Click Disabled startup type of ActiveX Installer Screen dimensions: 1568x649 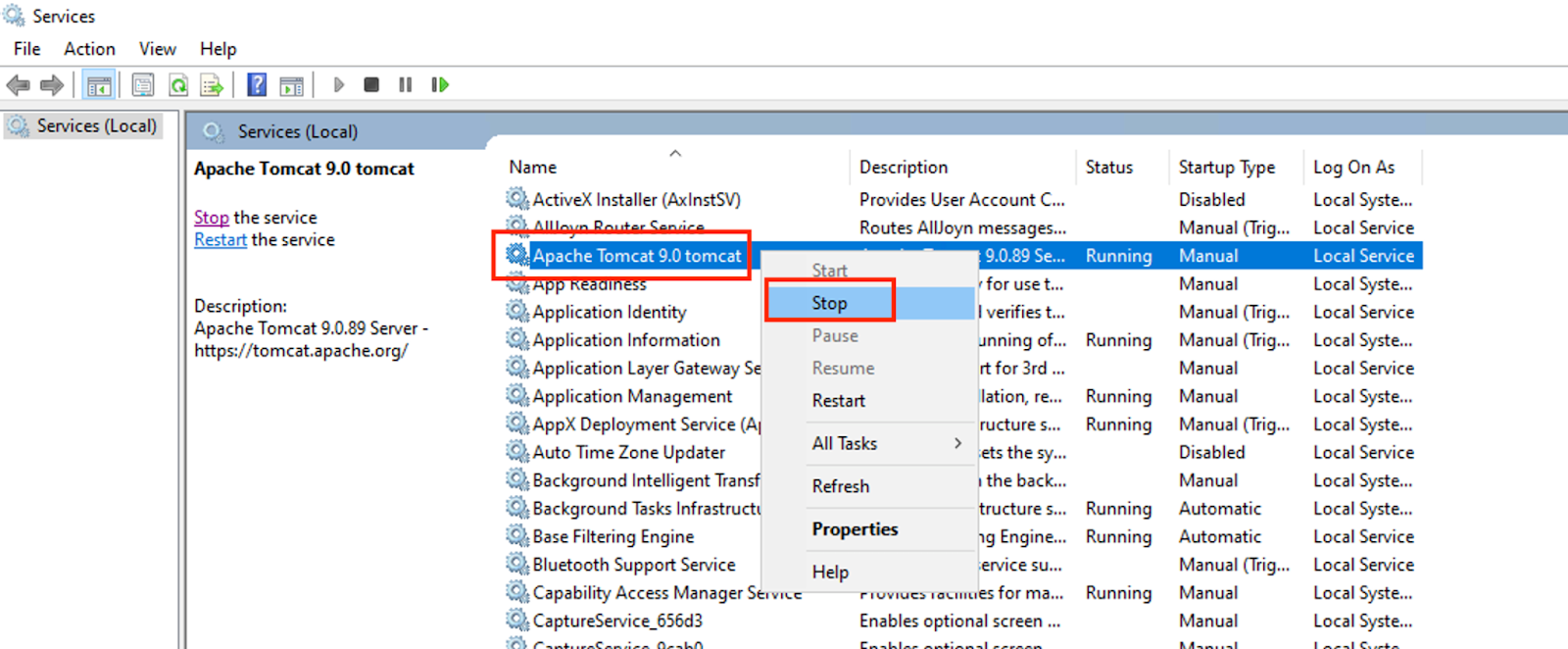[x=1211, y=199]
